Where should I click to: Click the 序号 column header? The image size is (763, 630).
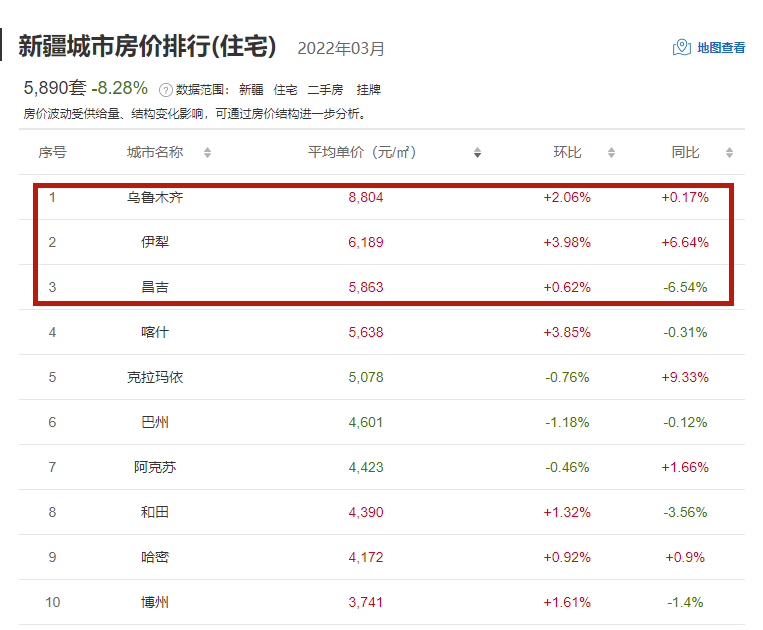click(52, 153)
